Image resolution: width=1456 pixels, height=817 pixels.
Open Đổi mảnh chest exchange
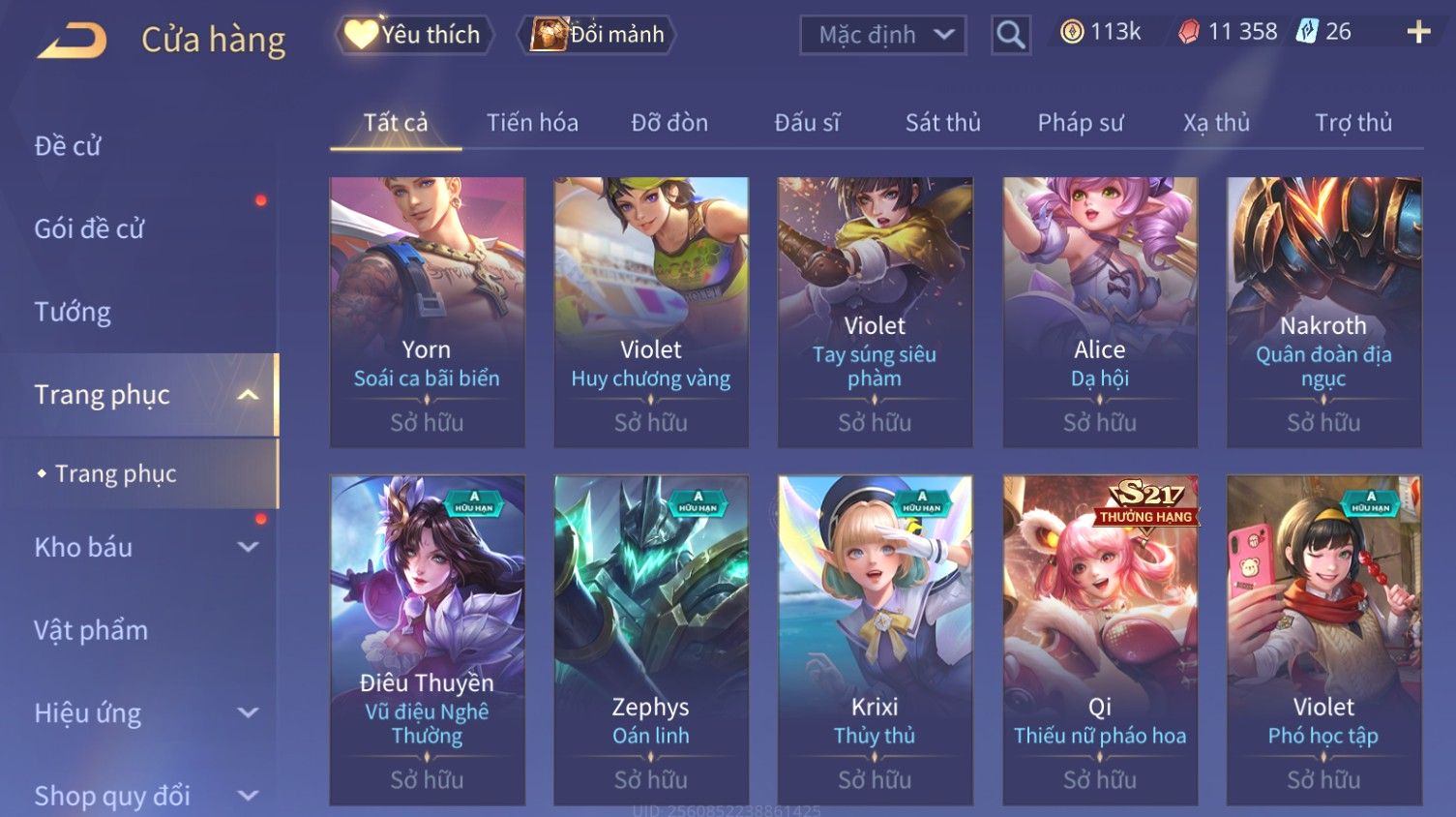pyautogui.click(x=598, y=35)
